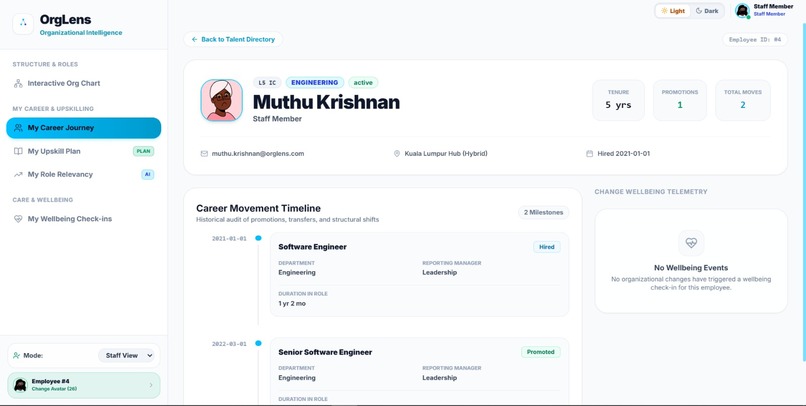The image size is (806, 406).
Task: Open the Staff Member profile avatar
Action: point(742,10)
